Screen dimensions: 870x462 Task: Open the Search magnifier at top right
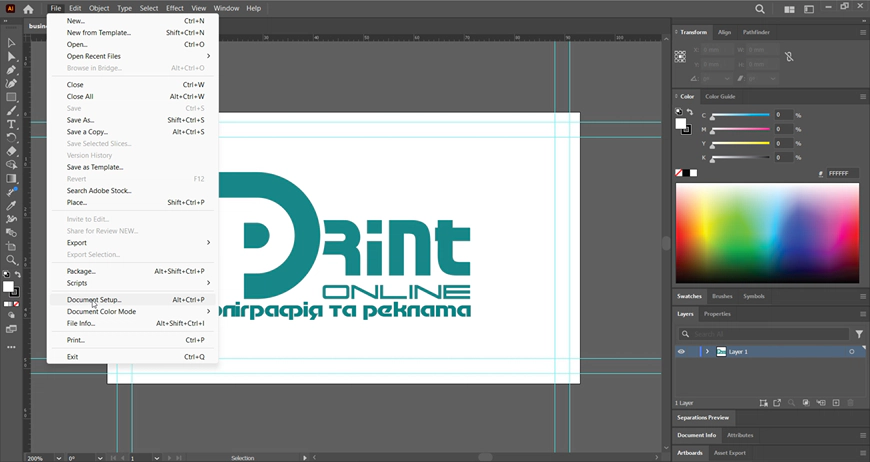(760, 9)
